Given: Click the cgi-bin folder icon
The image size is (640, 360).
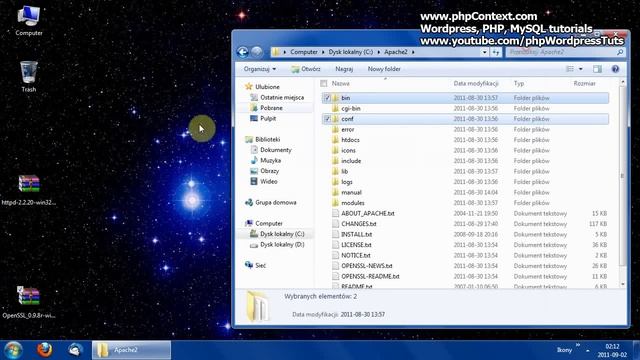Looking at the screenshot, I should click(x=336, y=109).
